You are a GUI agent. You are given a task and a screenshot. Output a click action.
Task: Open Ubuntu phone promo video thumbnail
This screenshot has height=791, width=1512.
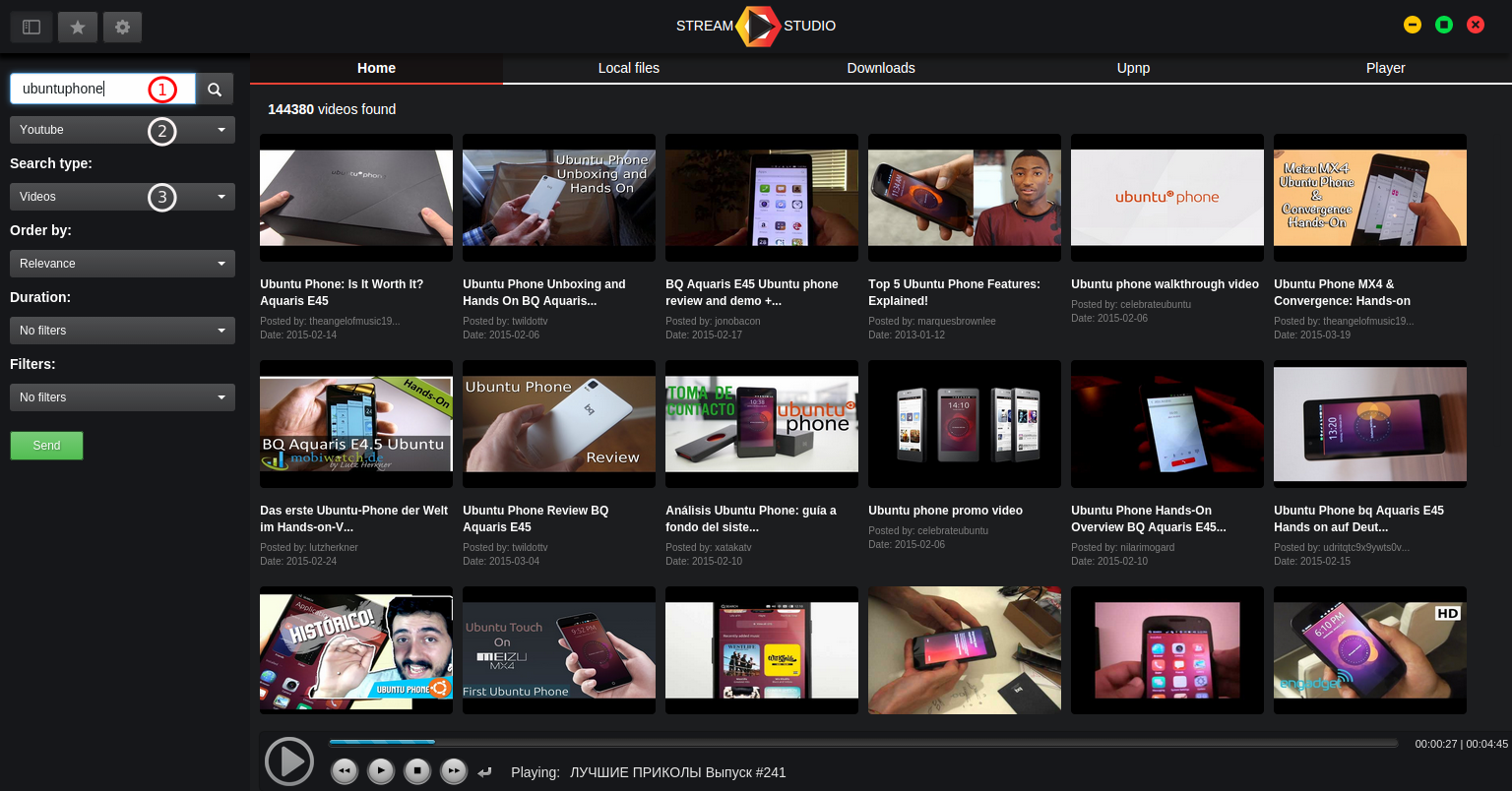pos(965,424)
